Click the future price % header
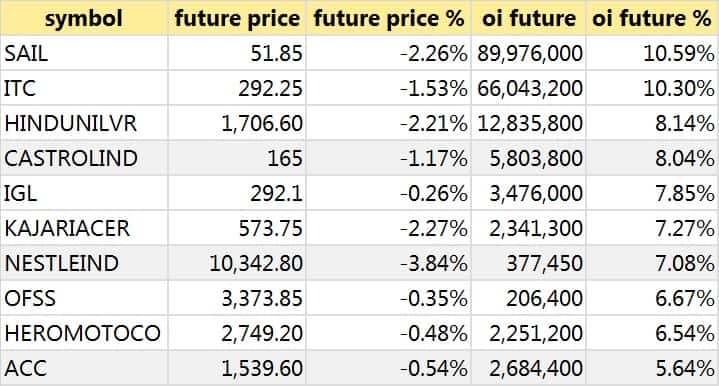The height and width of the screenshot is (386, 719). (388, 18)
